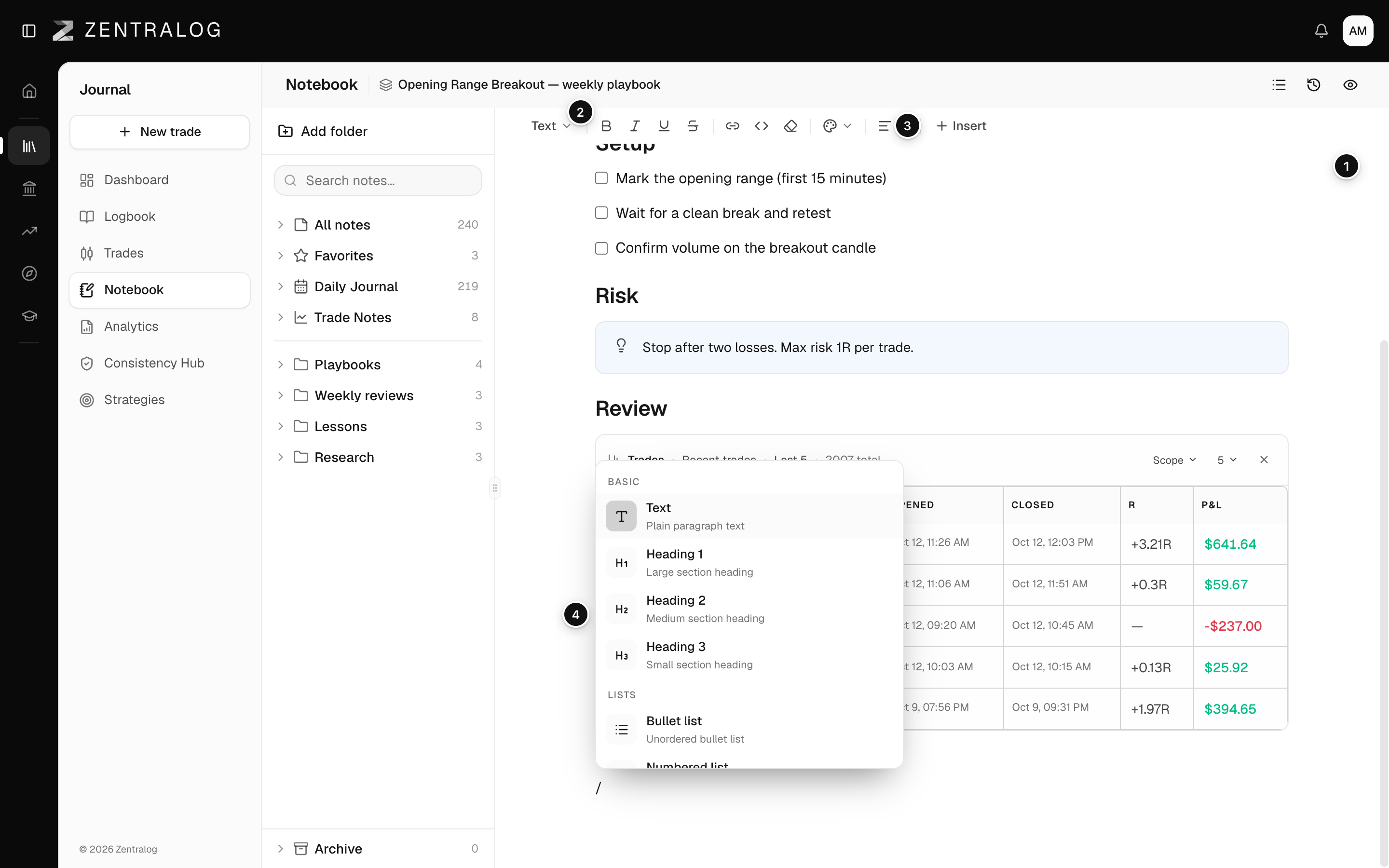Image resolution: width=1389 pixels, height=868 pixels.
Task: Select the Text block option in the menu
Action: click(749, 516)
